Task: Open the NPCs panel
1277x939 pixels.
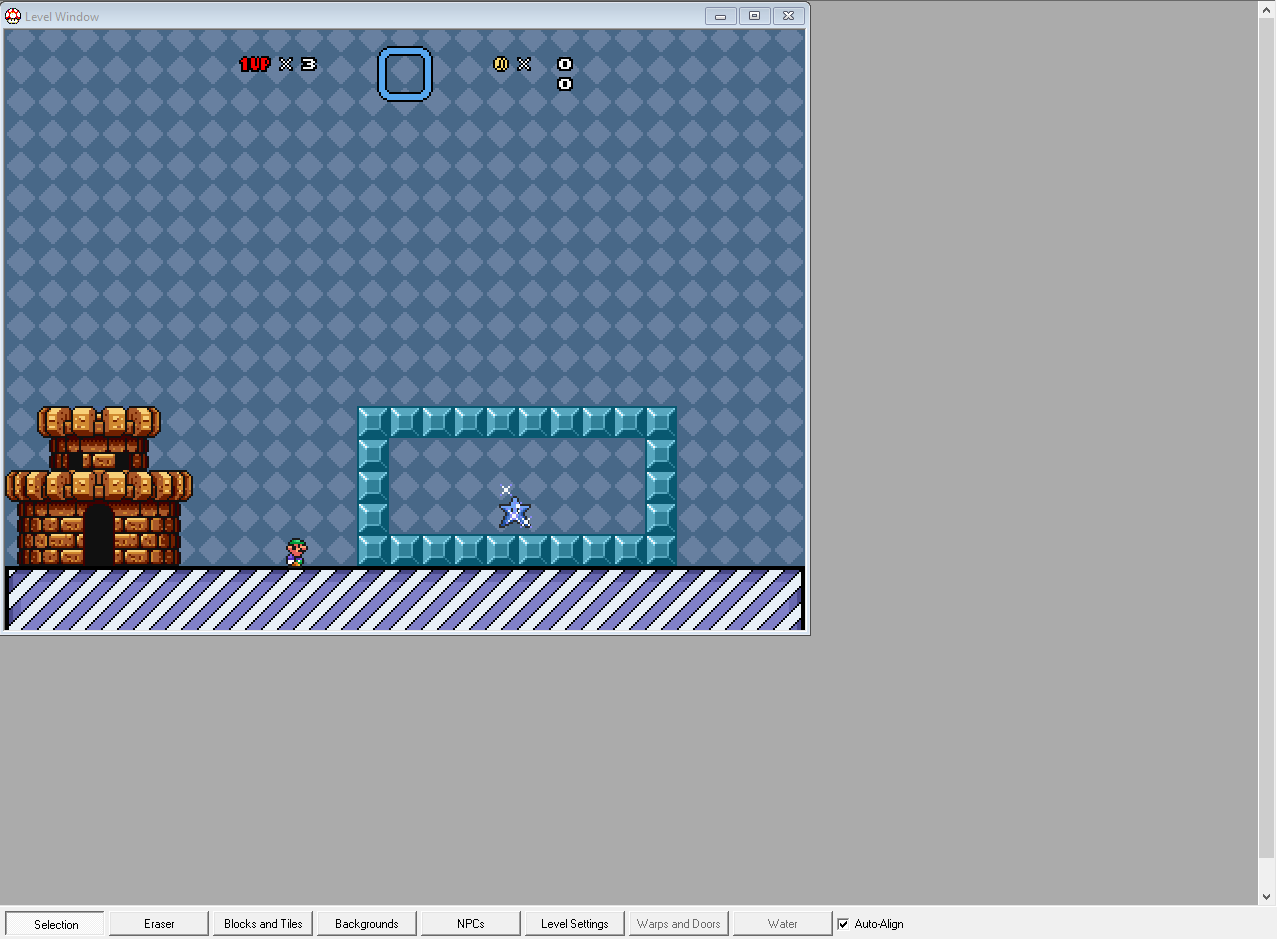Action: [x=471, y=924]
